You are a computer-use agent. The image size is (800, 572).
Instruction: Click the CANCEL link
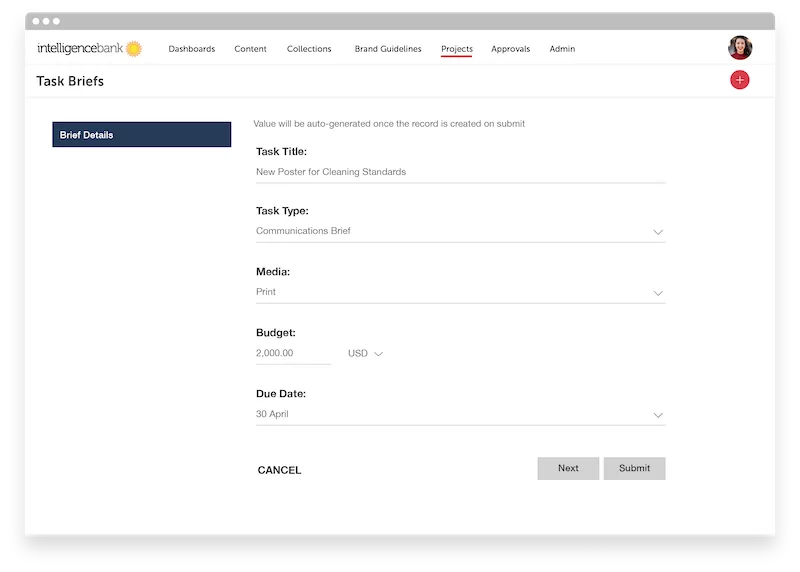(x=280, y=470)
